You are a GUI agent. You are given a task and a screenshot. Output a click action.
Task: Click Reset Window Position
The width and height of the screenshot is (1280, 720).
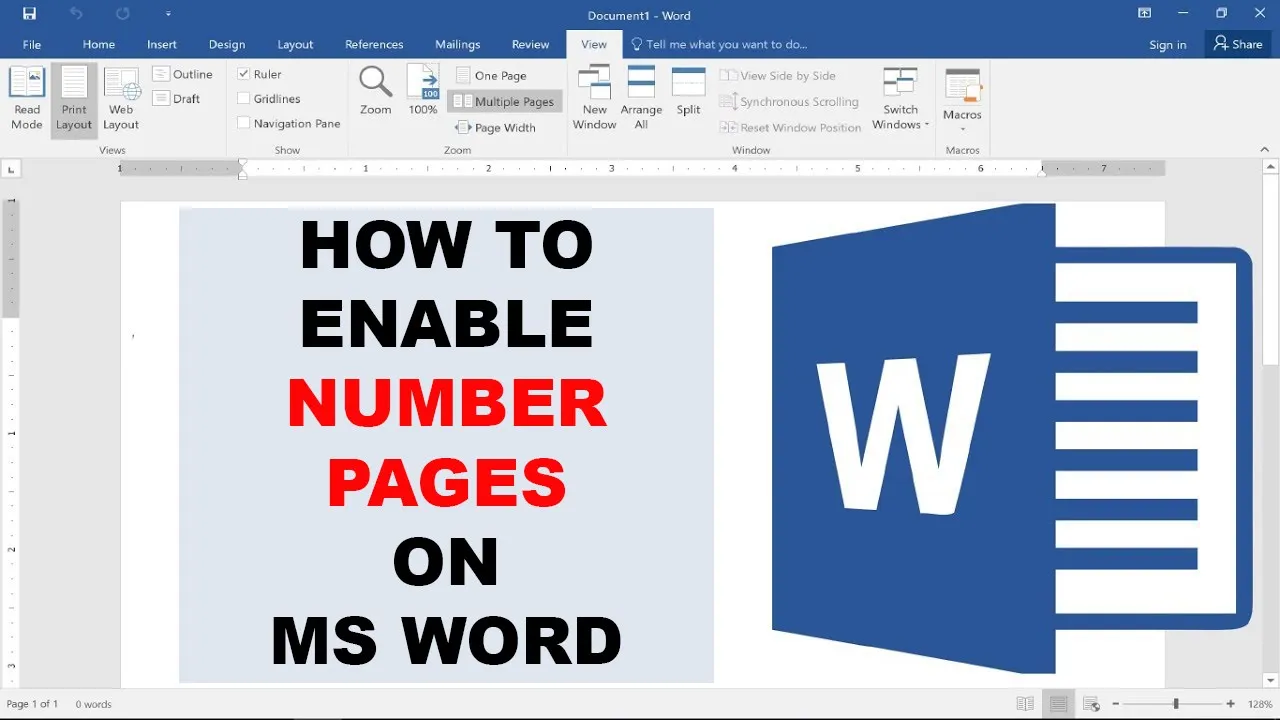coord(790,127)
